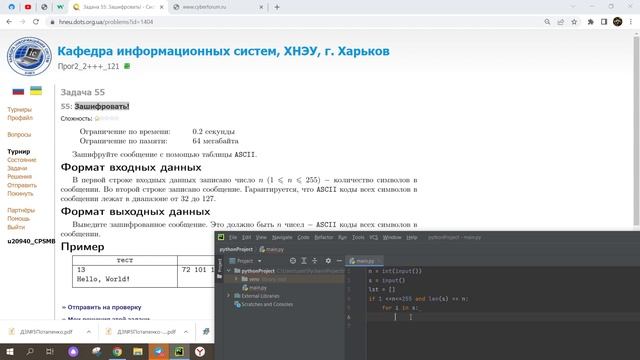
Task: Close the cyberforum.ru tab
Action: point(261,7)
